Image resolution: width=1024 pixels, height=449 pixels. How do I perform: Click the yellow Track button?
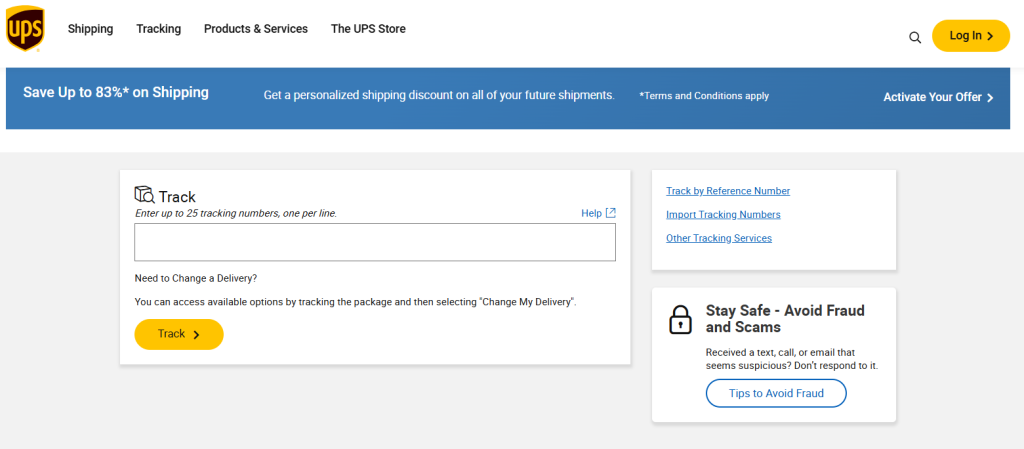pos(179,334)
